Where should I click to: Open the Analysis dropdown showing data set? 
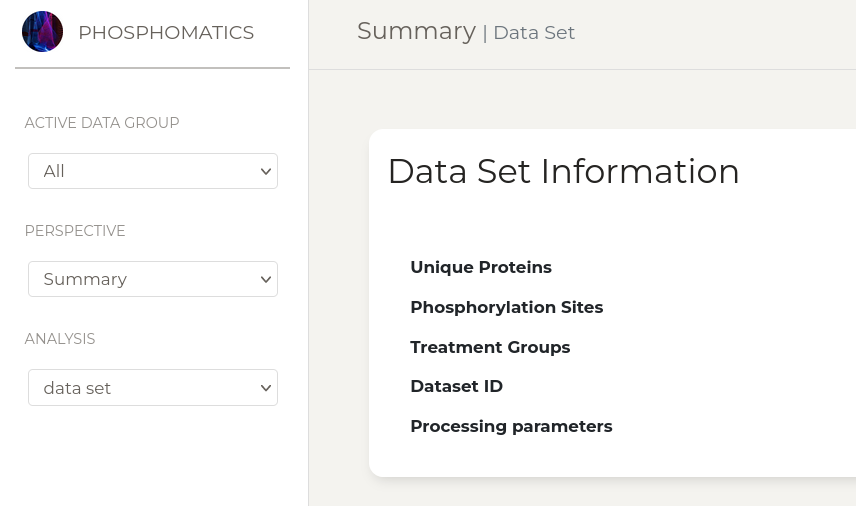(x=153, y=388)
